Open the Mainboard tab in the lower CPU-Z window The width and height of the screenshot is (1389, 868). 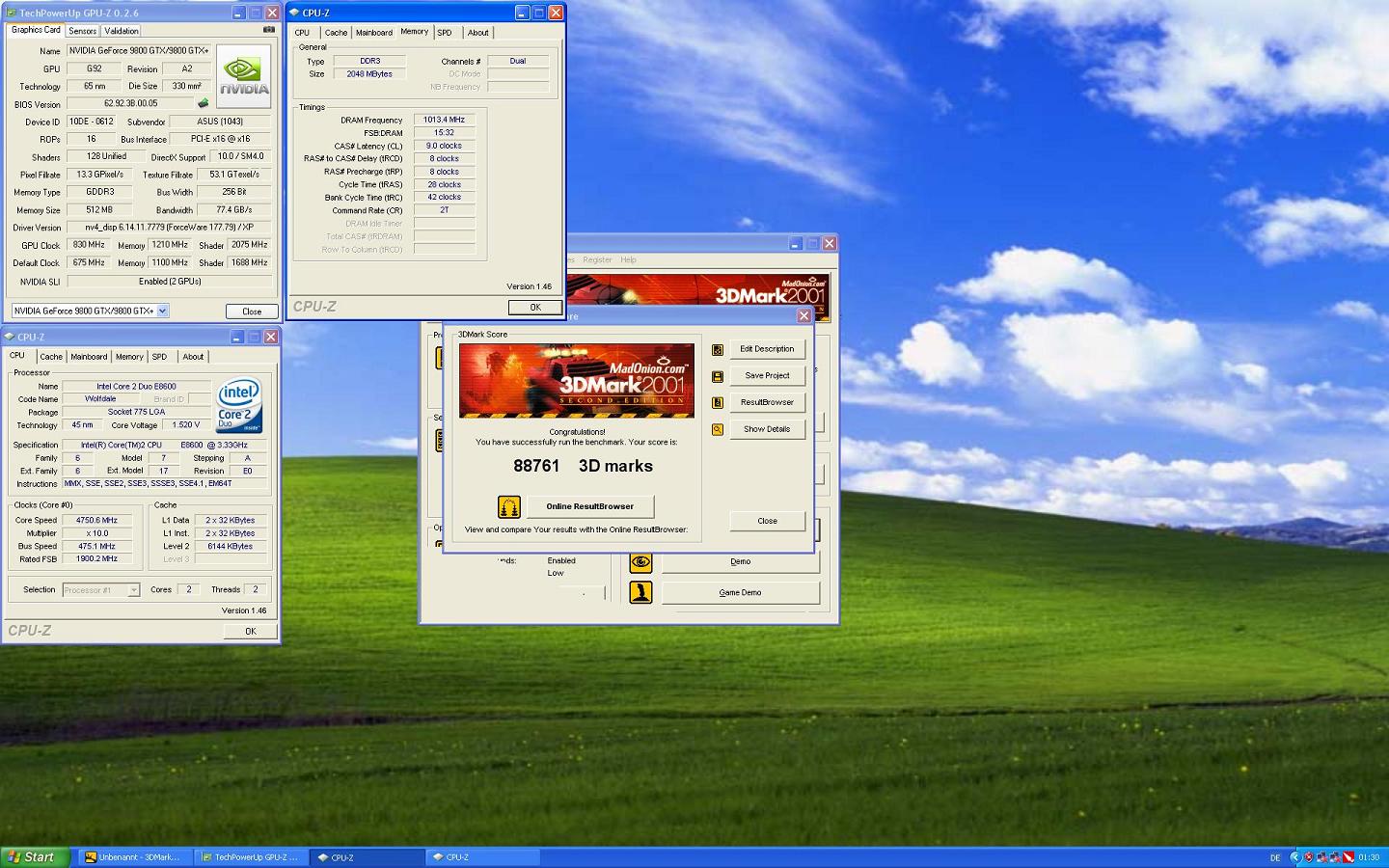89,357
